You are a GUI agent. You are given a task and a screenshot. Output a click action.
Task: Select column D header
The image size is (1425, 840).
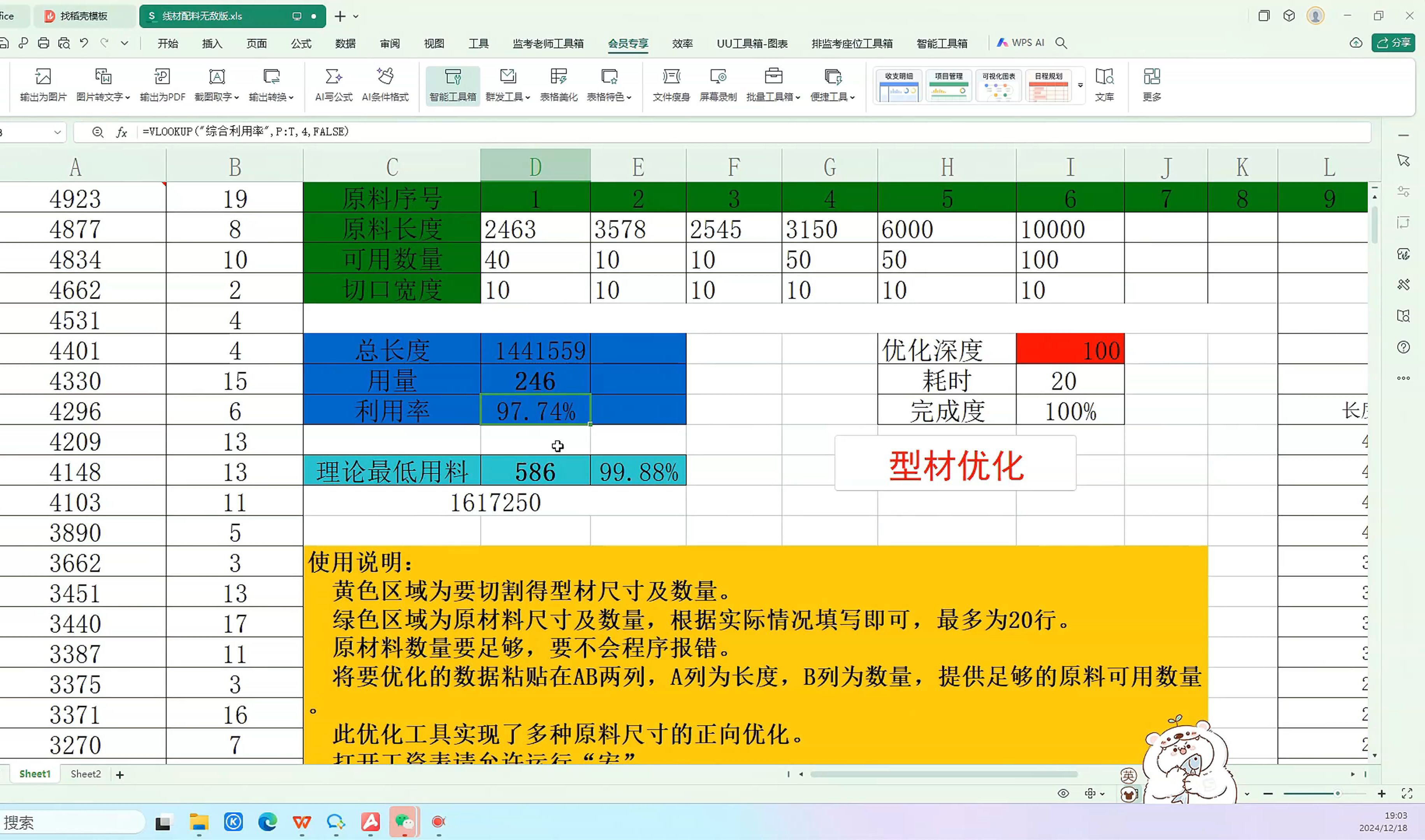coord(535,166)
